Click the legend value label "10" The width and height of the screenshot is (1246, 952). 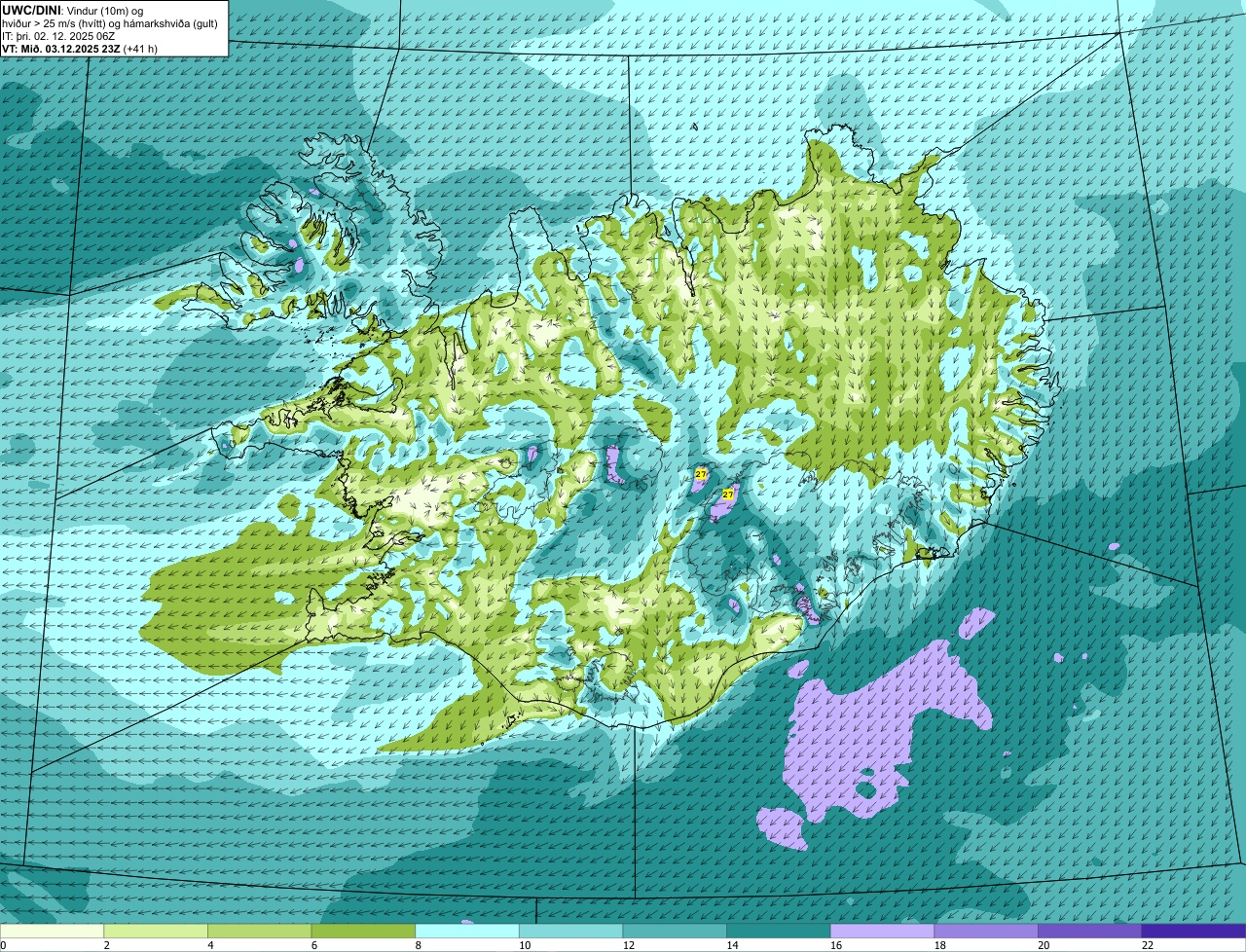525,945
